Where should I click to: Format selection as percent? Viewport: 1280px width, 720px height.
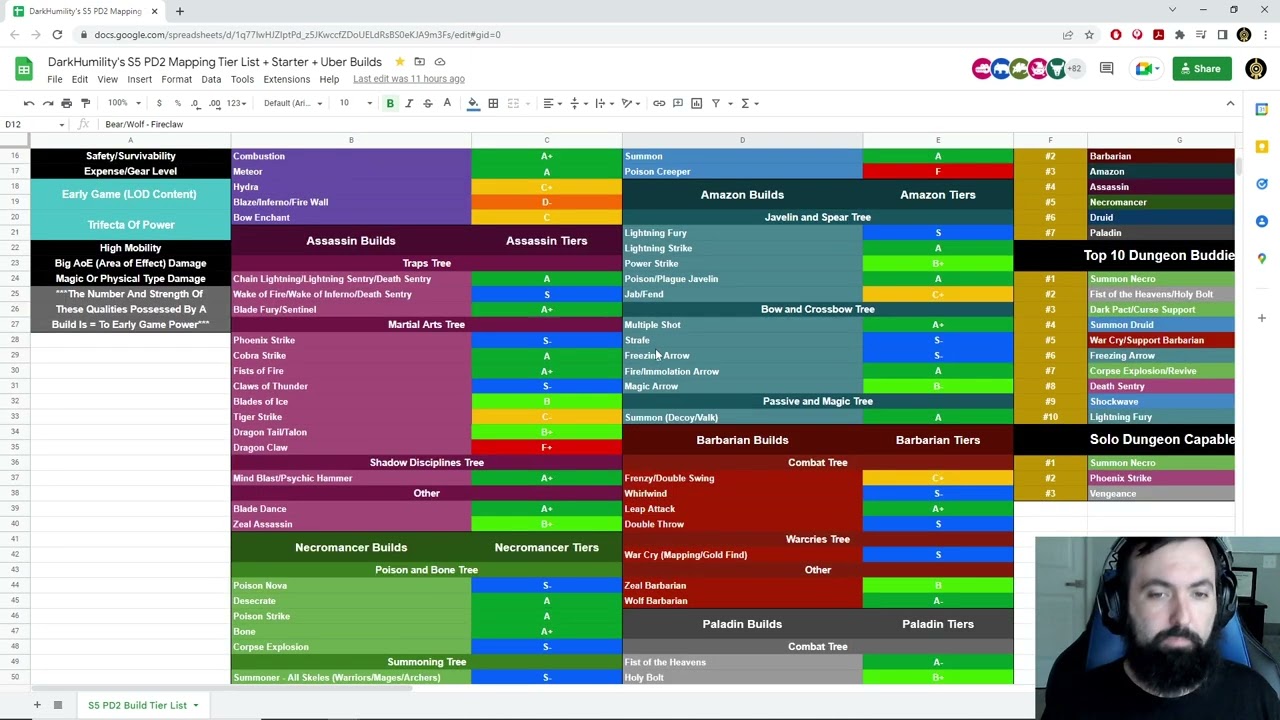[x=177, y=103]
